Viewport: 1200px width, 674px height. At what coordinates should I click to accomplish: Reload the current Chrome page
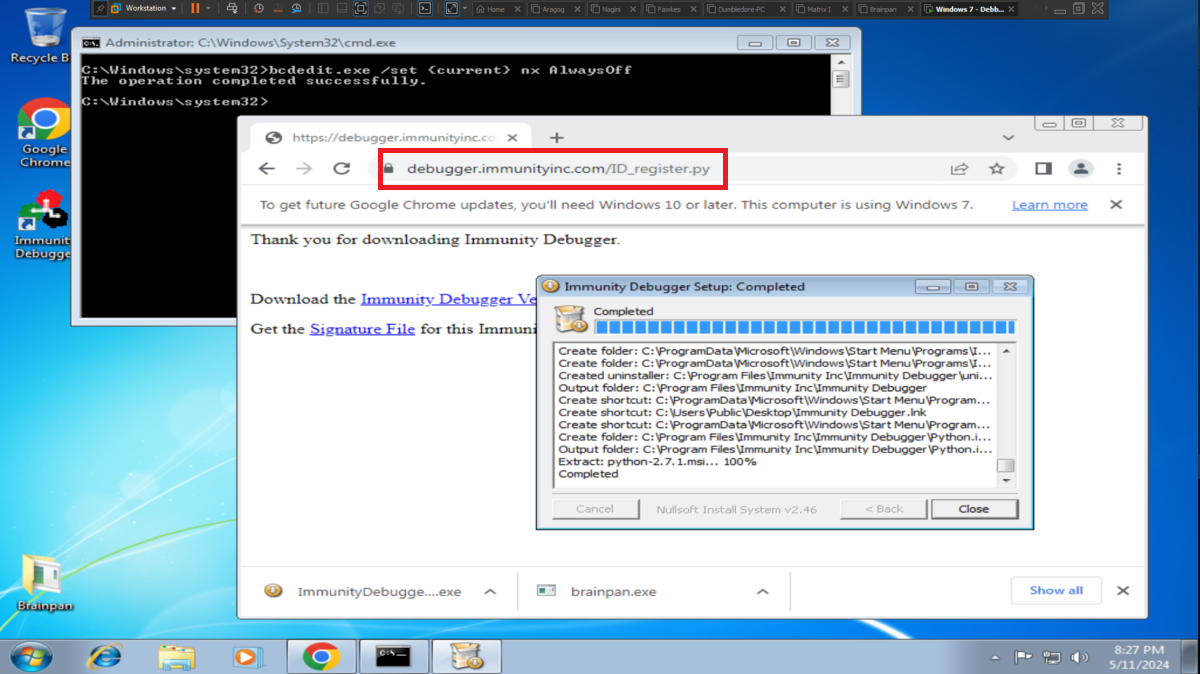coord(342,169)
